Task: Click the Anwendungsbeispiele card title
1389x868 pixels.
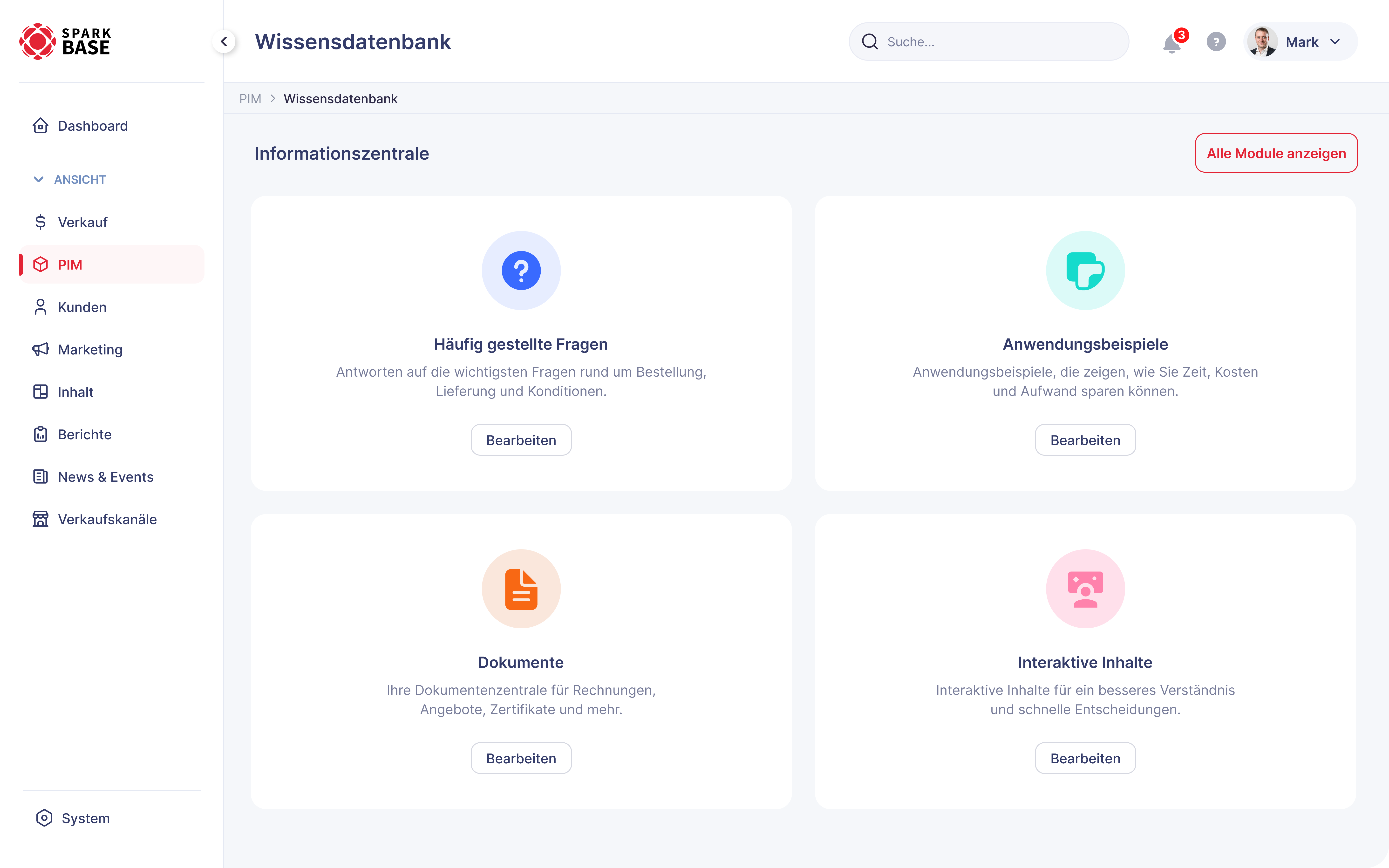Action: click(1085, 345)
